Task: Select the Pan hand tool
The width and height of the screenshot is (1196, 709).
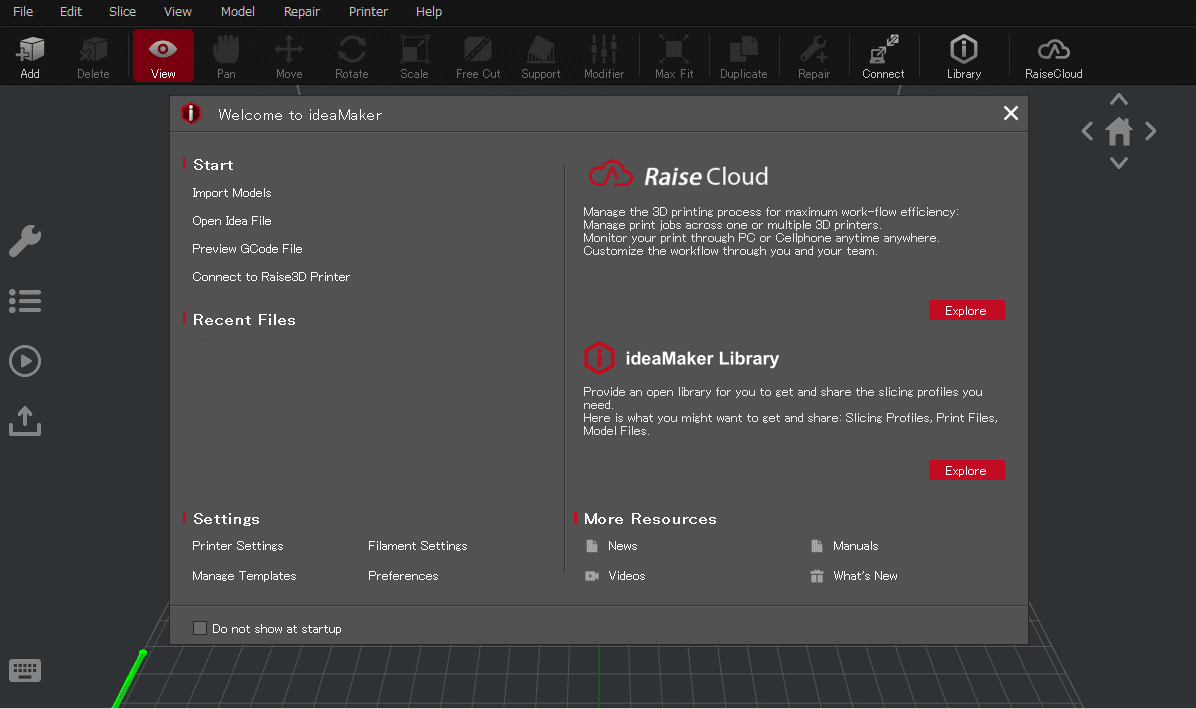Action: (226, 56)
